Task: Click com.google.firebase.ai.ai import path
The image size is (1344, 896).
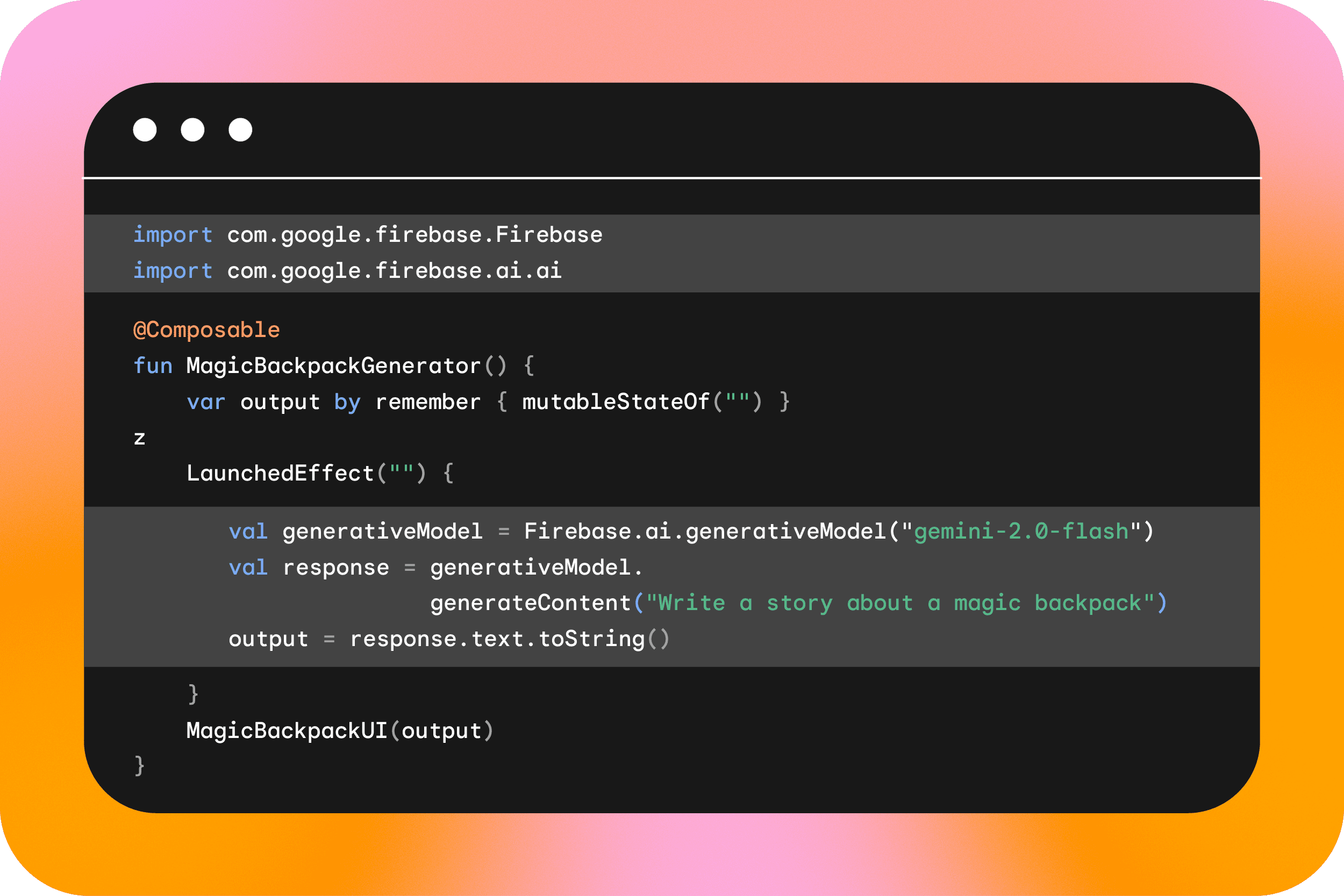Action: [x=394, y=271]
